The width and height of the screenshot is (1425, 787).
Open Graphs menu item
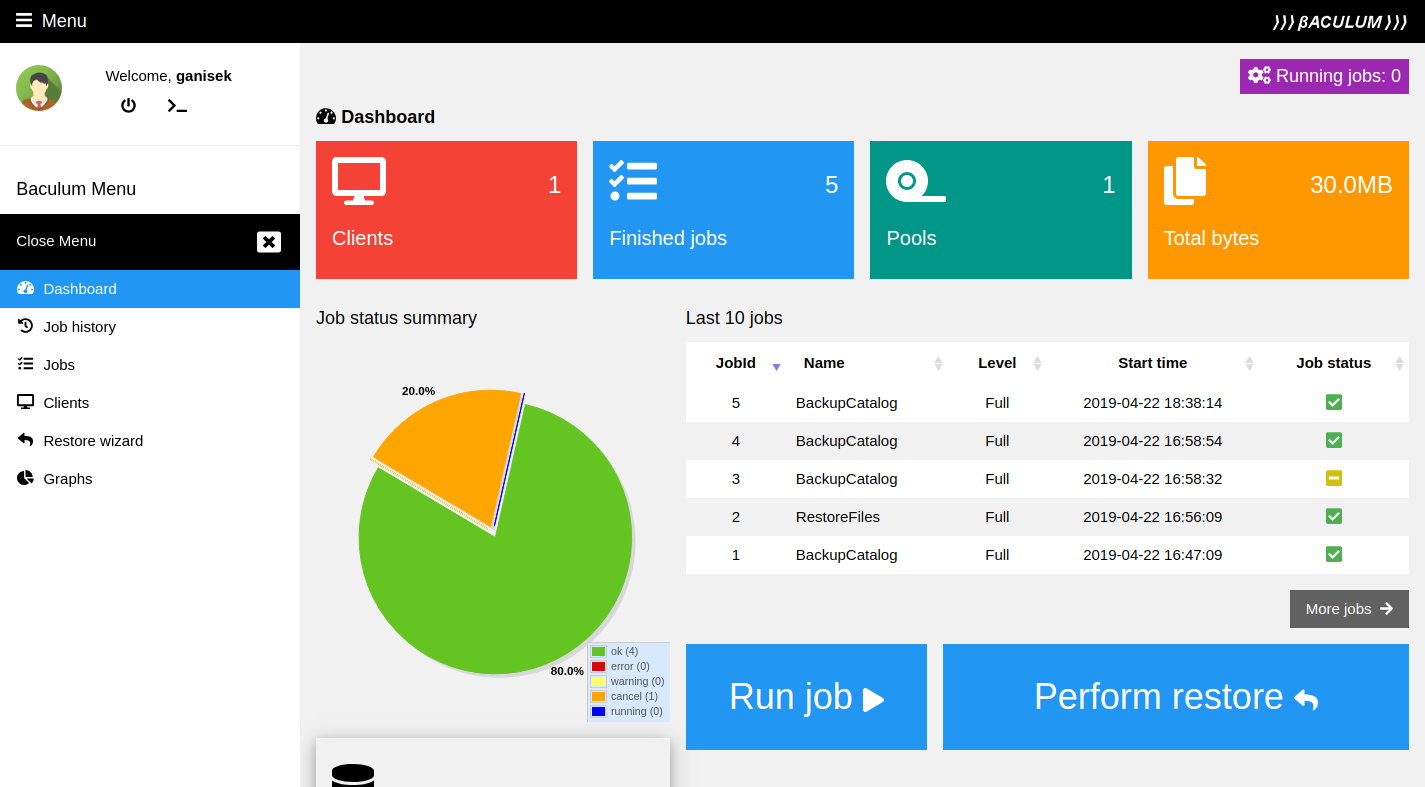(150, 479)
